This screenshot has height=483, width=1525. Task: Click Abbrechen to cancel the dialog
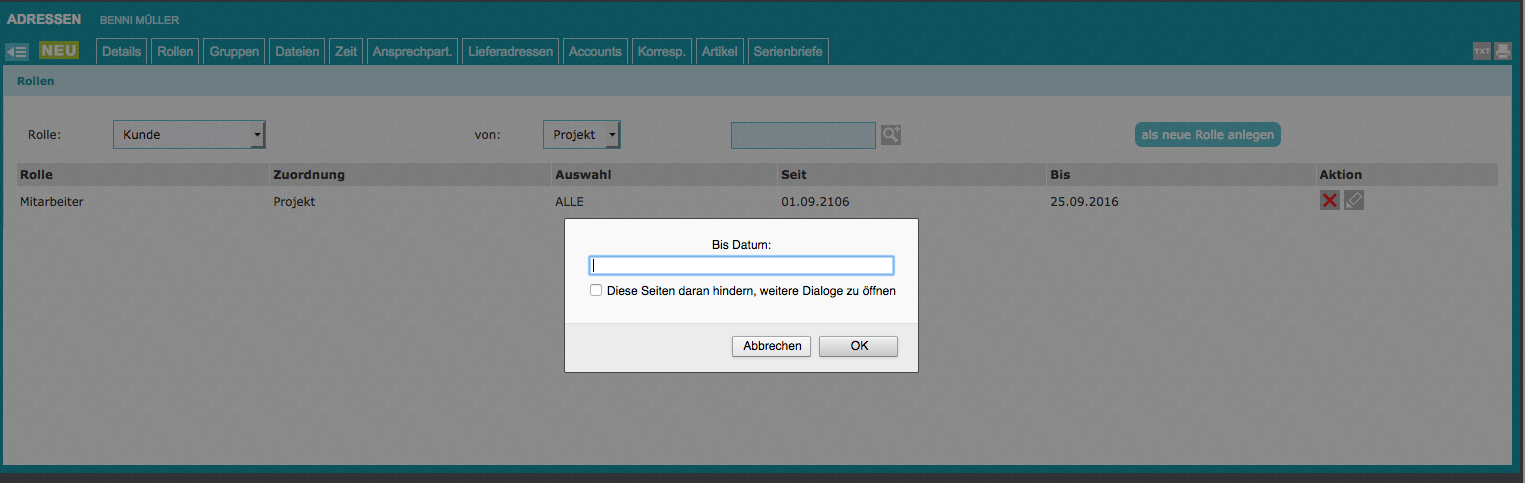pyautogui.click(x=772, y=346)
